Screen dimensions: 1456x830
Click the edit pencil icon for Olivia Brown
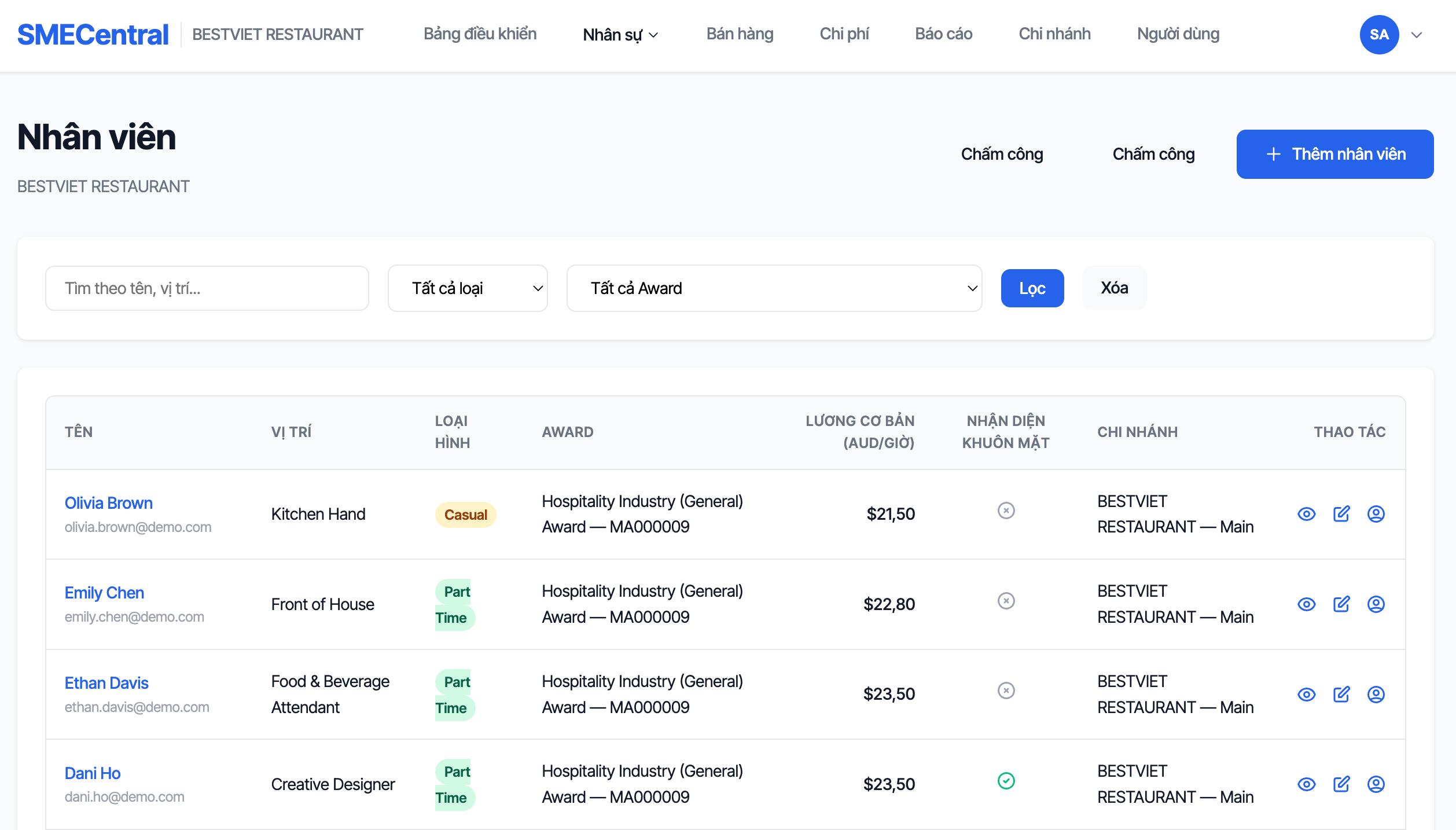(1341, 514)
